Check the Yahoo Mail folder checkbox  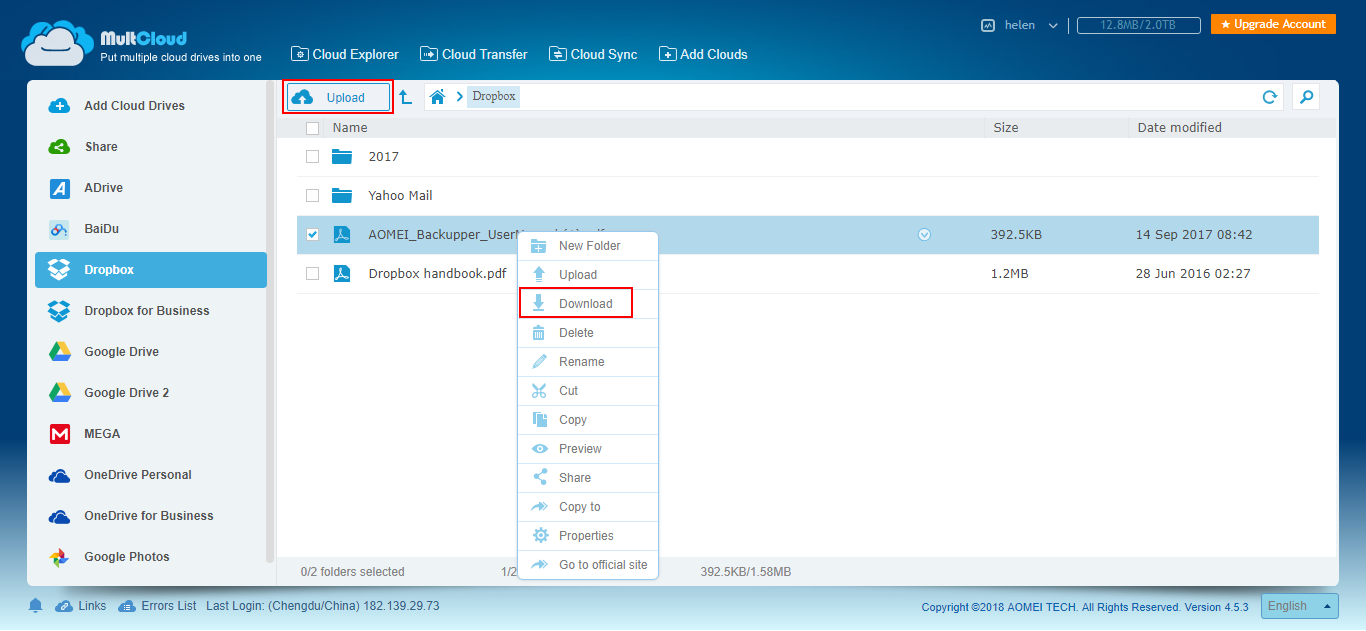(x=312, y=196)
